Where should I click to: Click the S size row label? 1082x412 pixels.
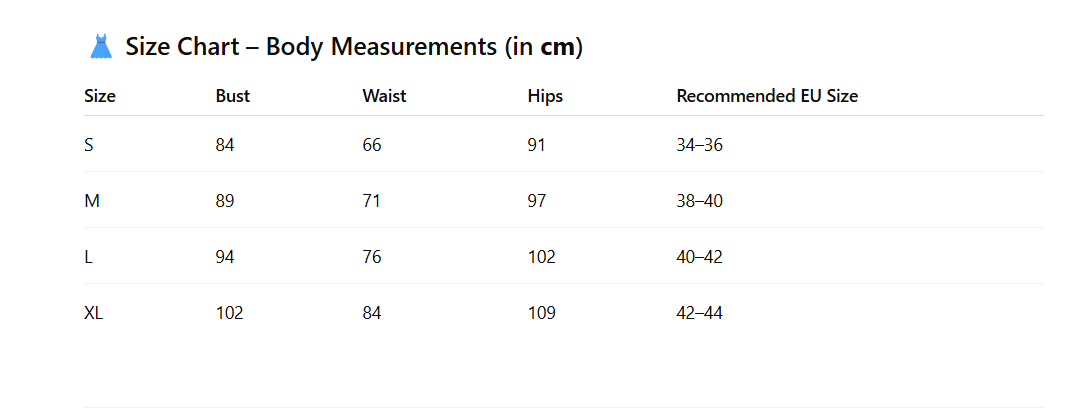click(x=88, y=145)
